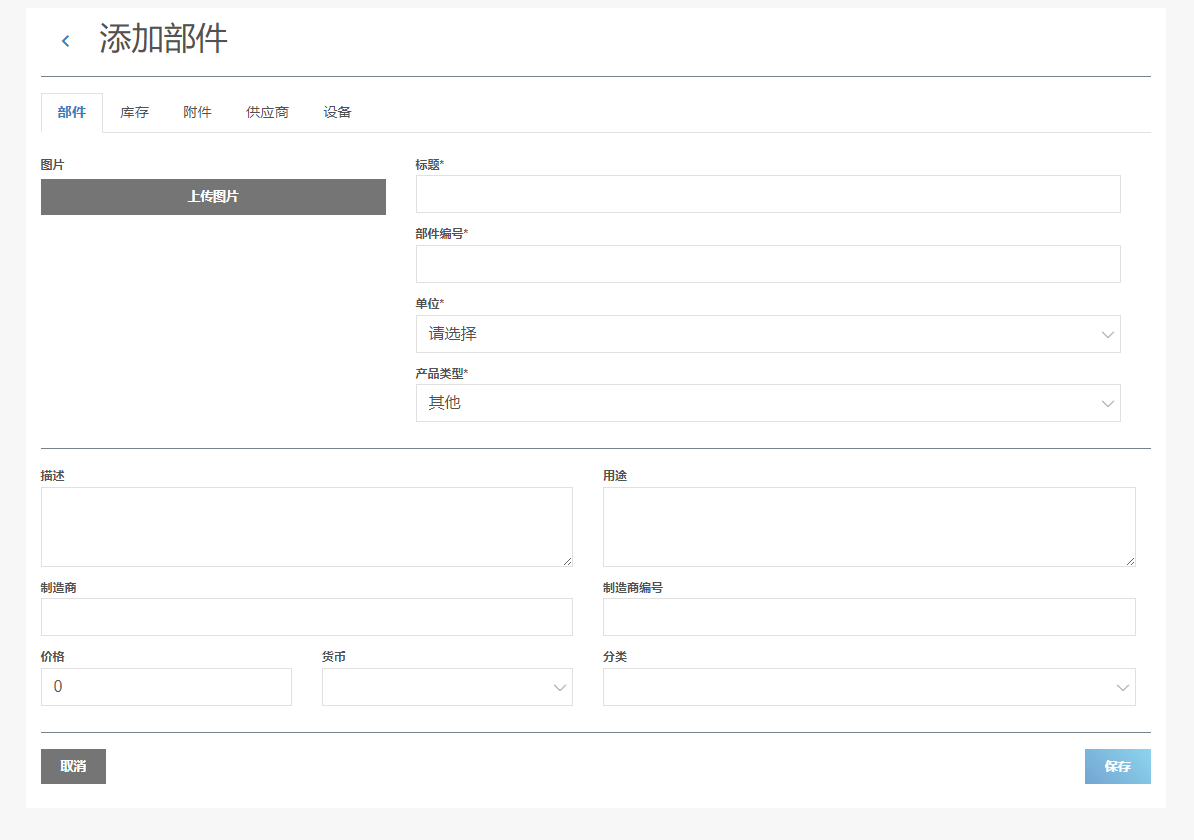Viewport: 1194px width, 840px height.
Task: Click the 标题 input field
Action: click(767, 194)
